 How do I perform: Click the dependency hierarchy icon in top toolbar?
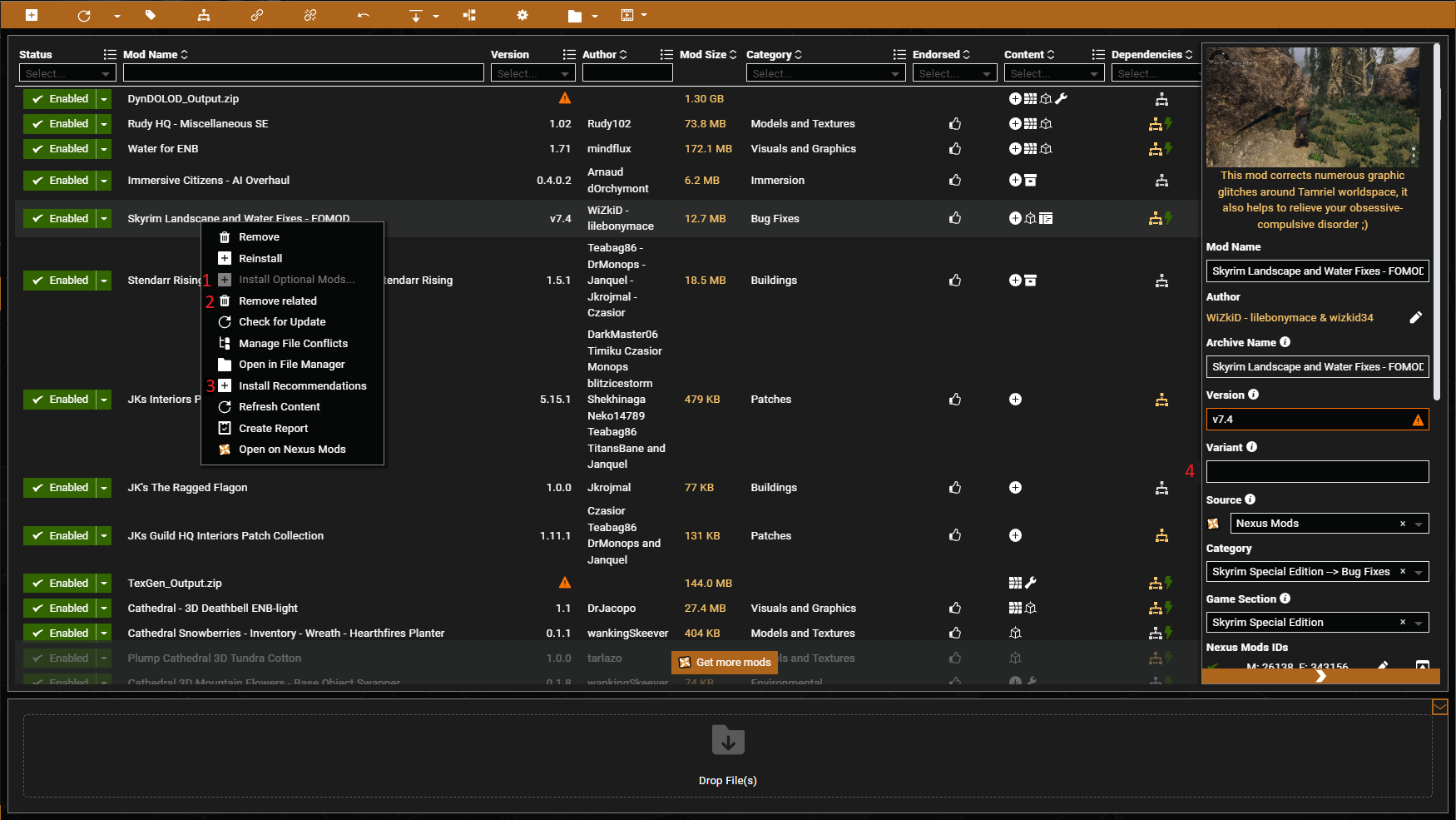(204, 15)
